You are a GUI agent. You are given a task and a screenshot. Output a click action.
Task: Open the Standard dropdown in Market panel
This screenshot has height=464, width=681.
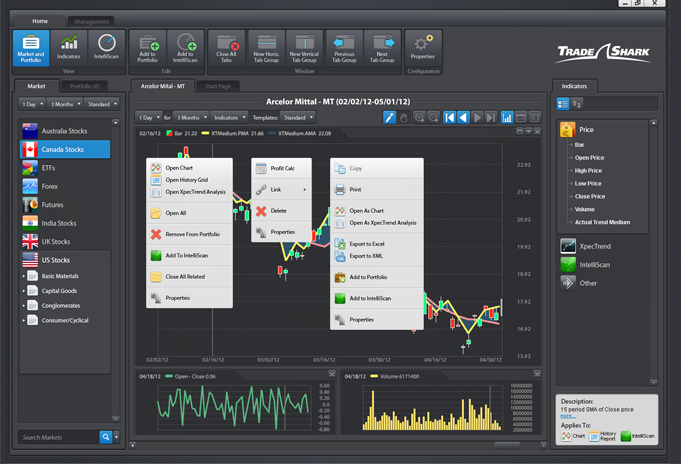click(x=102, y=104)
